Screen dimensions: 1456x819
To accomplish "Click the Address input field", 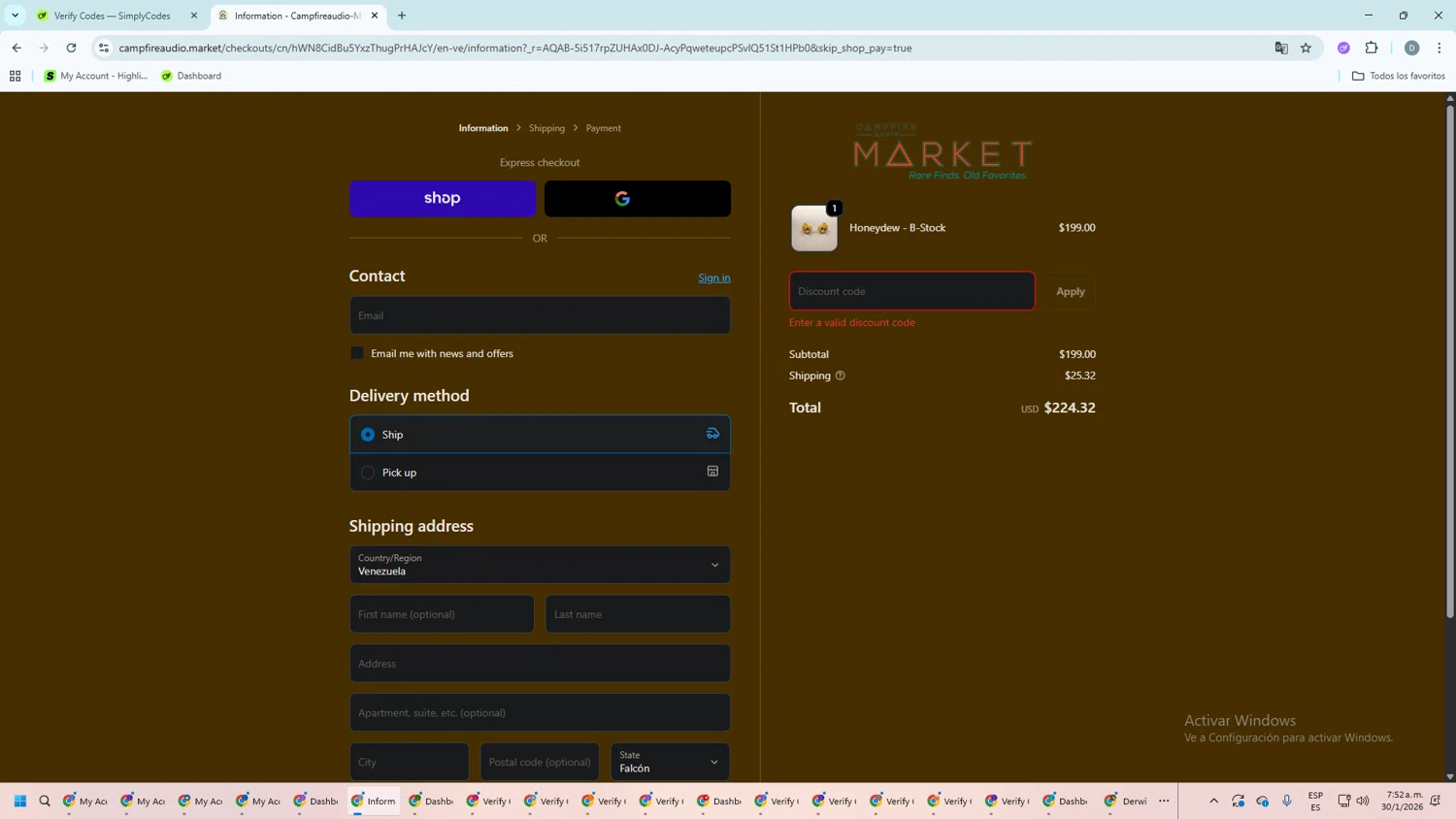I will (540, 664).
